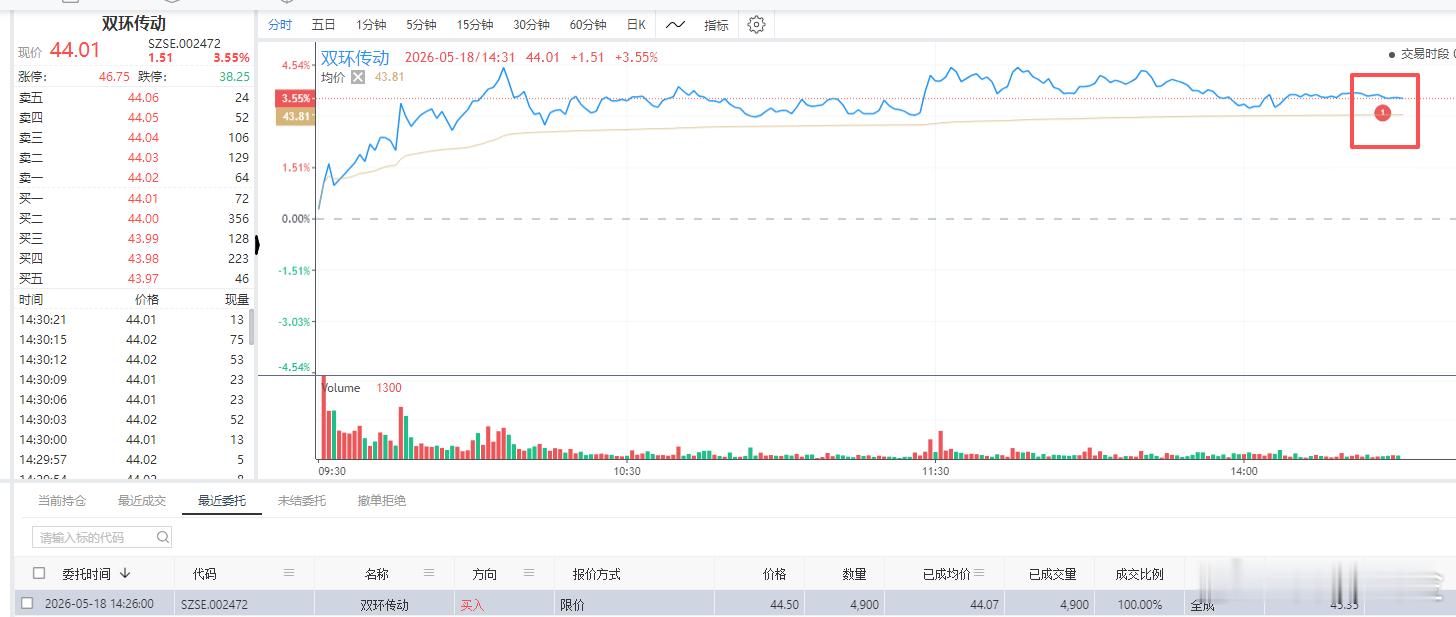Open the 已成均价 column menu icon
Image resolution: width=1456 pixels, height=617 pixels.
click(979, 573)
